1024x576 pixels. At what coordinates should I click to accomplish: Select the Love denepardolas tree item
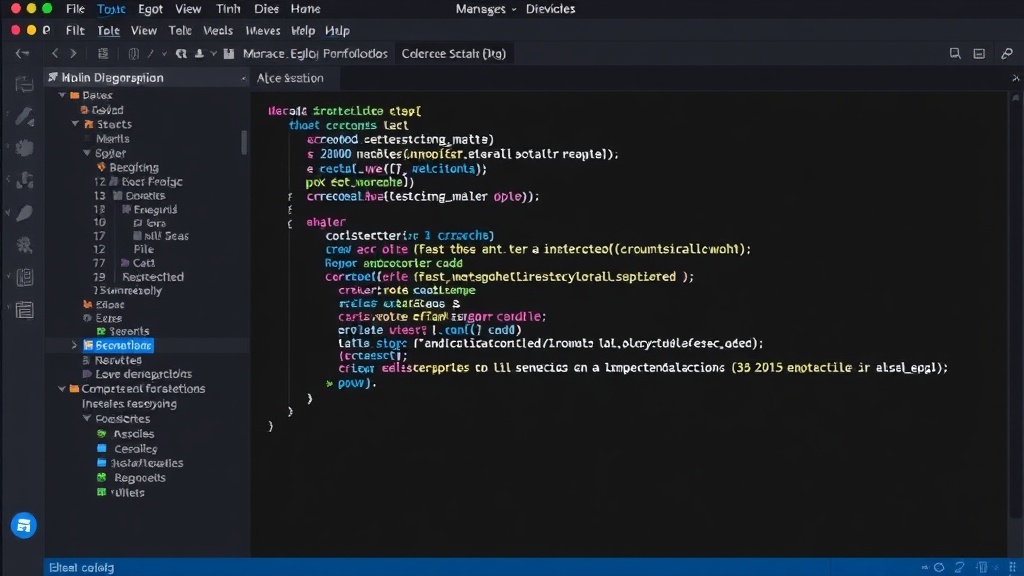point(144,374)
